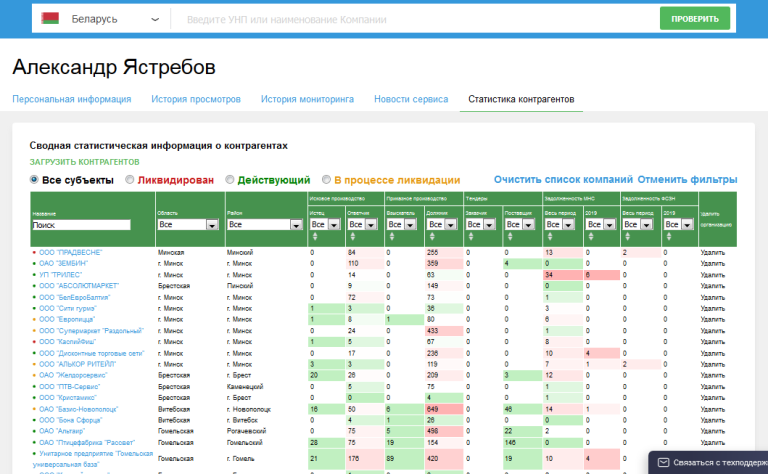Open the МНС Весь период filter dropdown

(560, 224)
